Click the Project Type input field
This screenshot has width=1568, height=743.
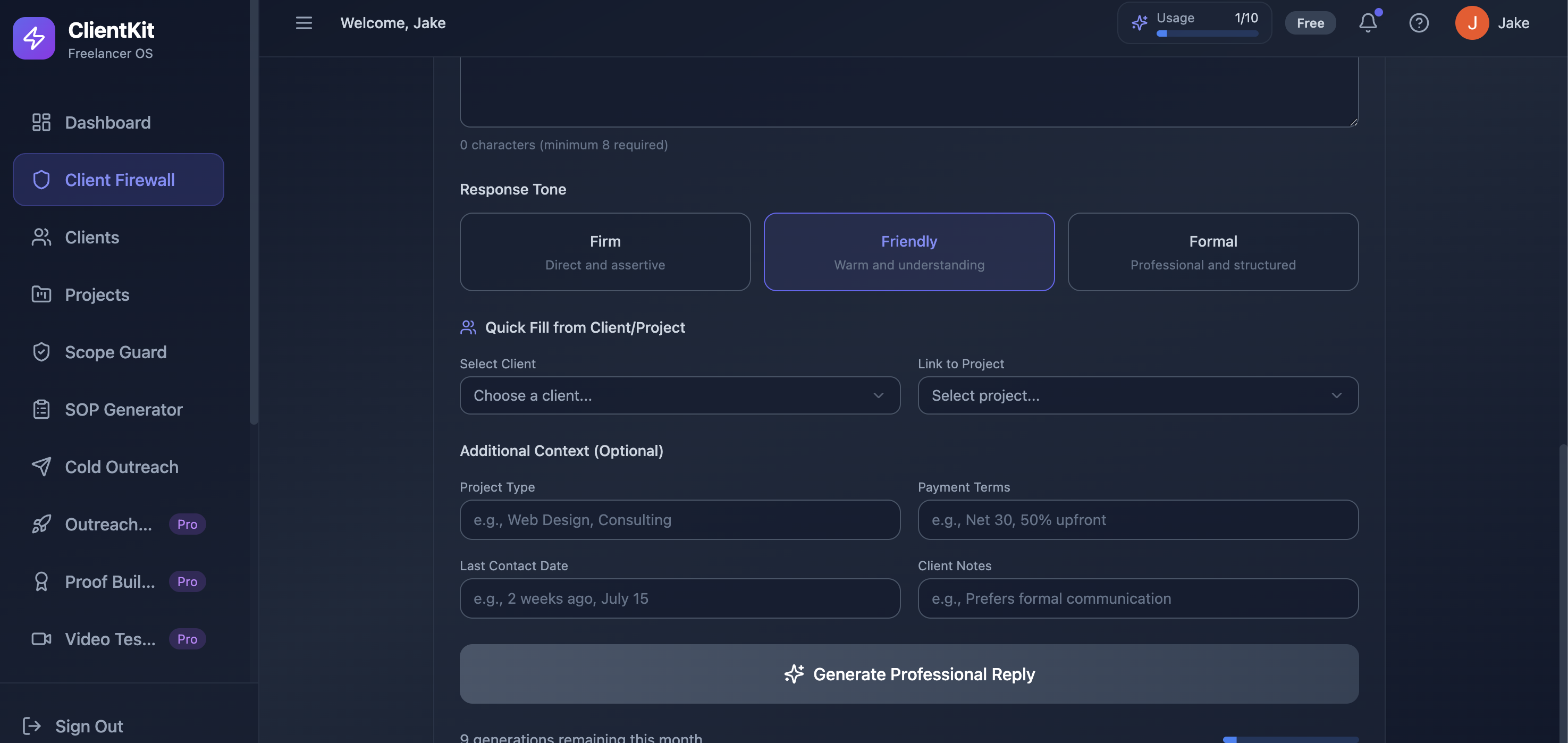(x=680, y=520)
